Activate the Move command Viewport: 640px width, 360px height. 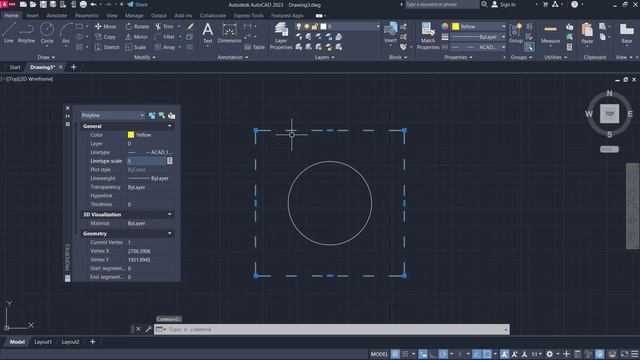105,26
